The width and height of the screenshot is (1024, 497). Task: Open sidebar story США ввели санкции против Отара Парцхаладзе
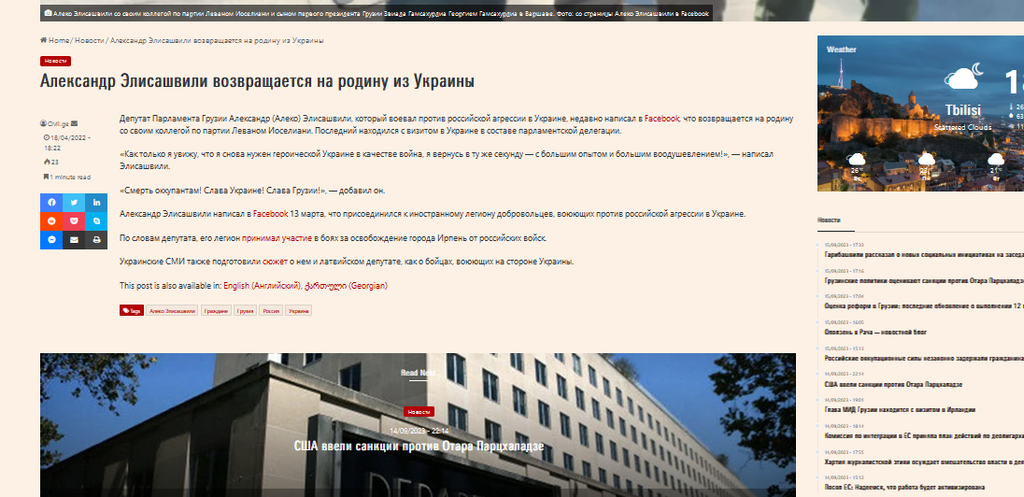click(x=893, y=384)
